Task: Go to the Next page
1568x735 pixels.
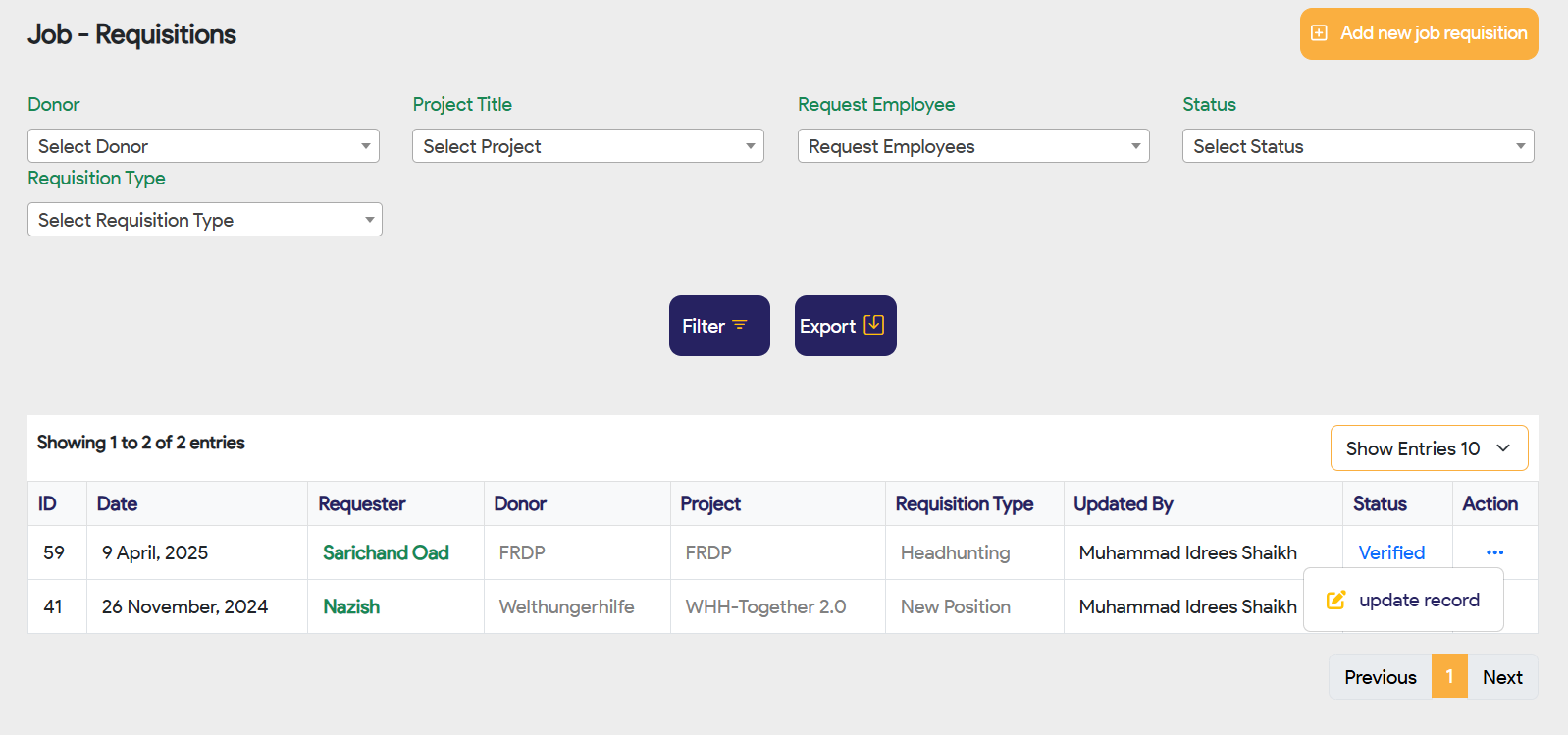Action: click(x=1502, y=677)
